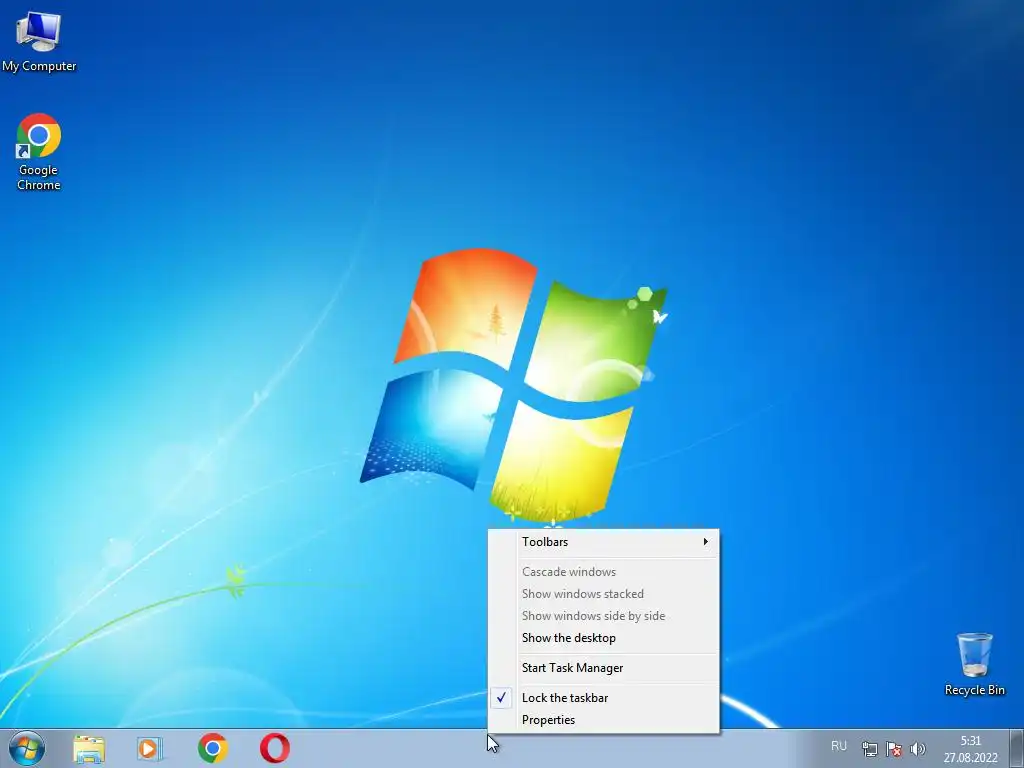Open the My Computer desktop icon
The image size is (1024, 768).
(x=39, y=40)
